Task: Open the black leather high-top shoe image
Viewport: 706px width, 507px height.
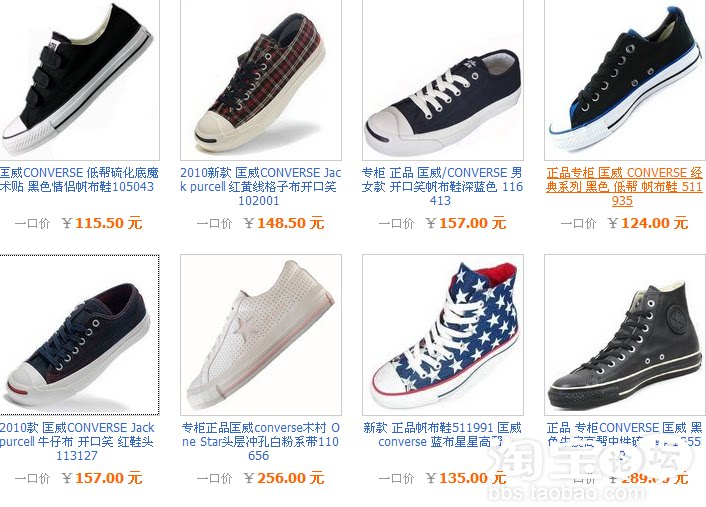Action: [x=625, y=335]
